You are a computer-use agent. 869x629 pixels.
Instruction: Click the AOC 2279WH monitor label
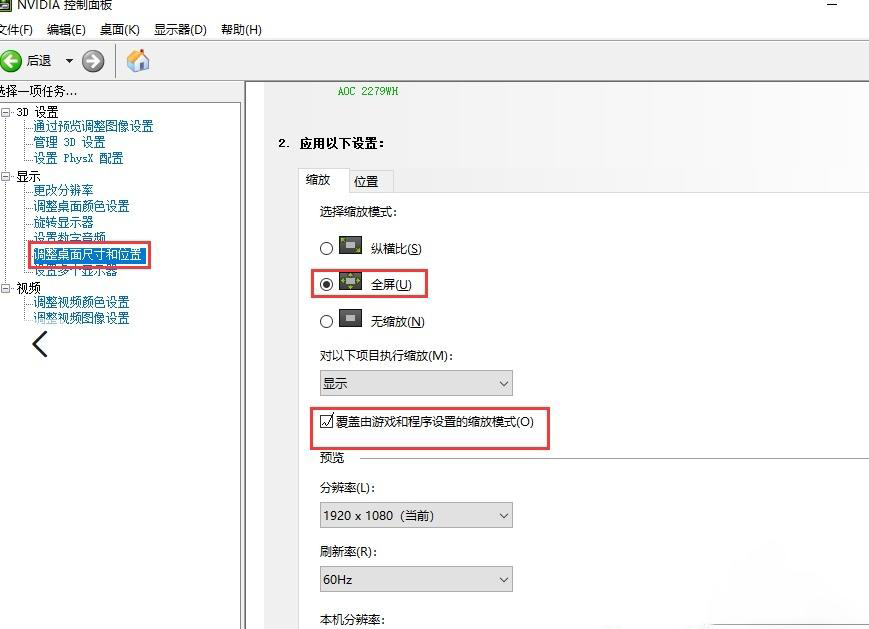click(368, 91)
